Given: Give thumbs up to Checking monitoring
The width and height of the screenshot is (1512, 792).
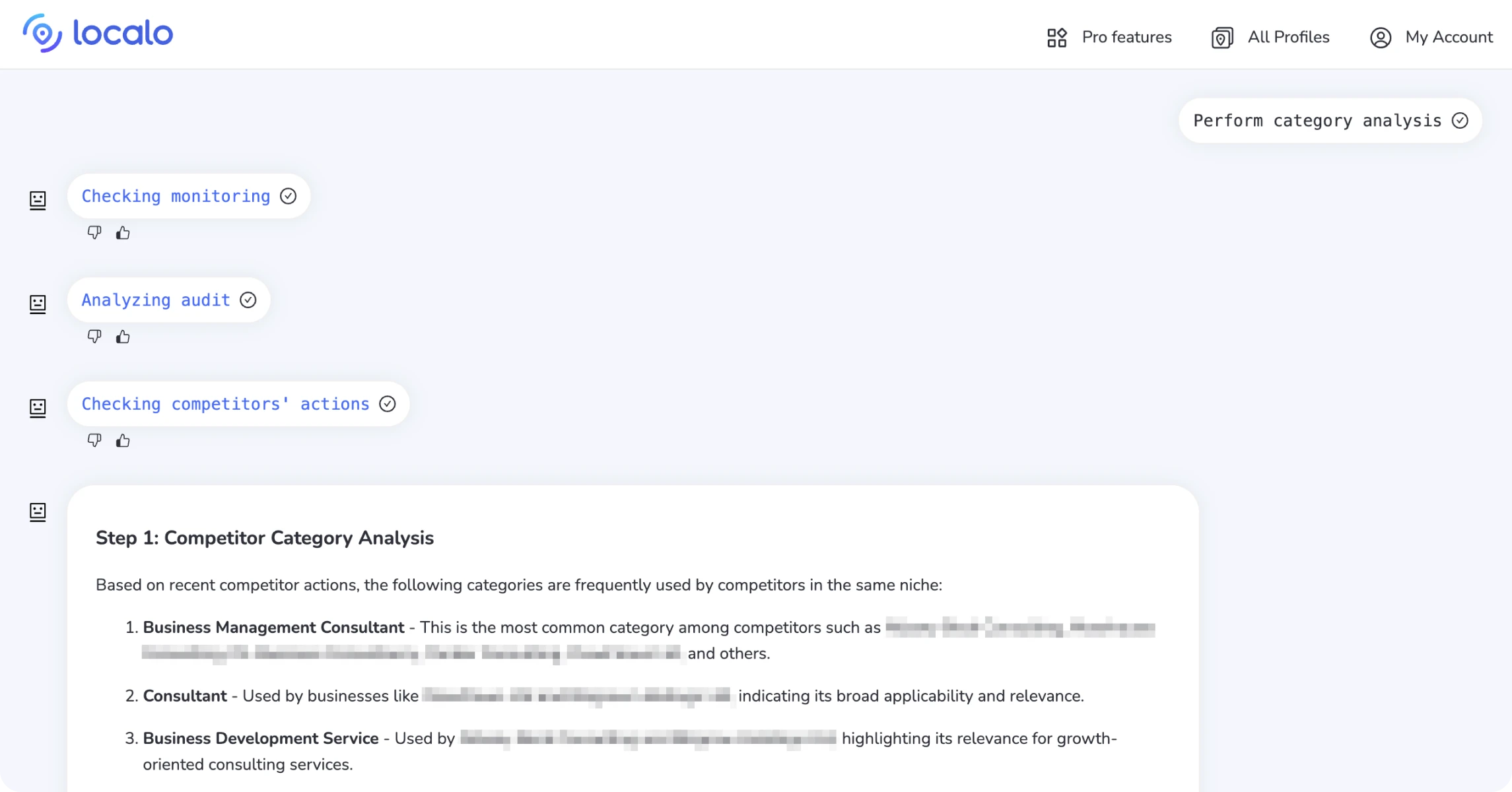Looking at the screenshot, I should (x=123, y=232).
